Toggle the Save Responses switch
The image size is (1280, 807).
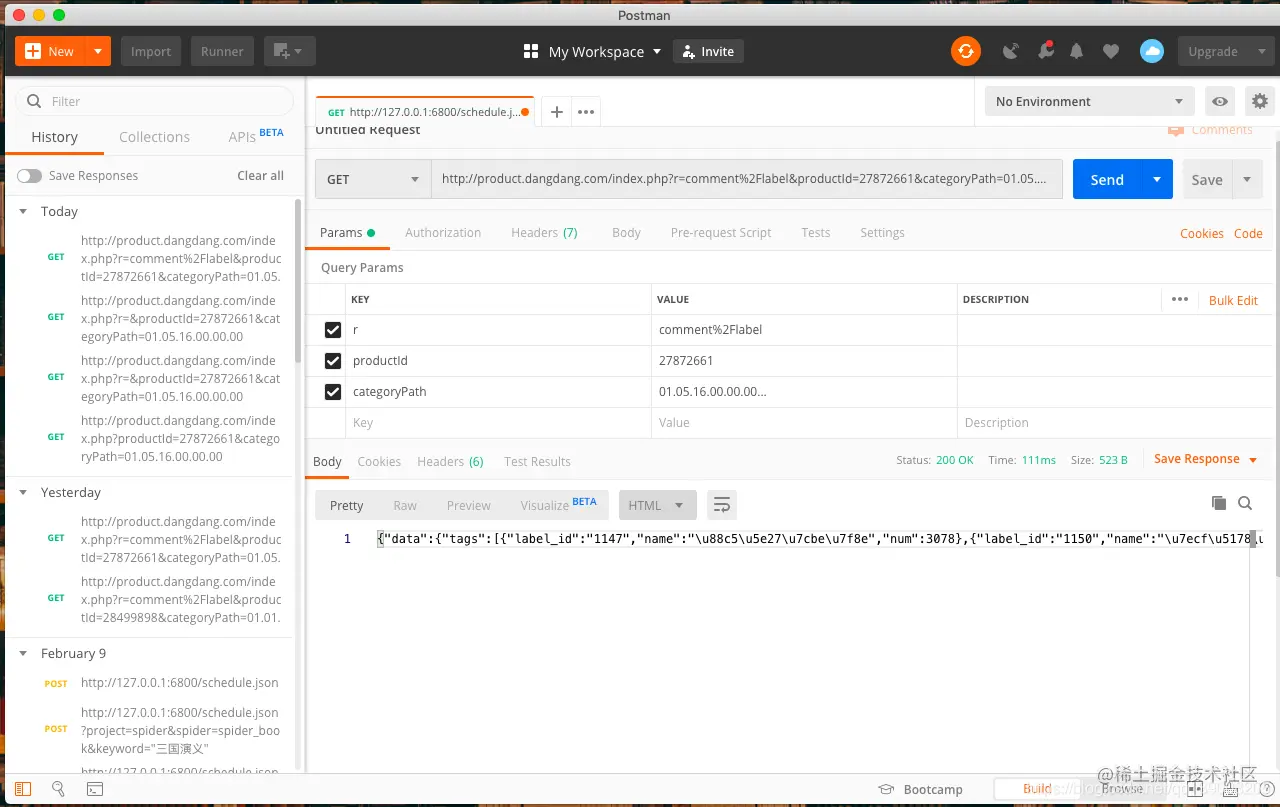(29, 176)
